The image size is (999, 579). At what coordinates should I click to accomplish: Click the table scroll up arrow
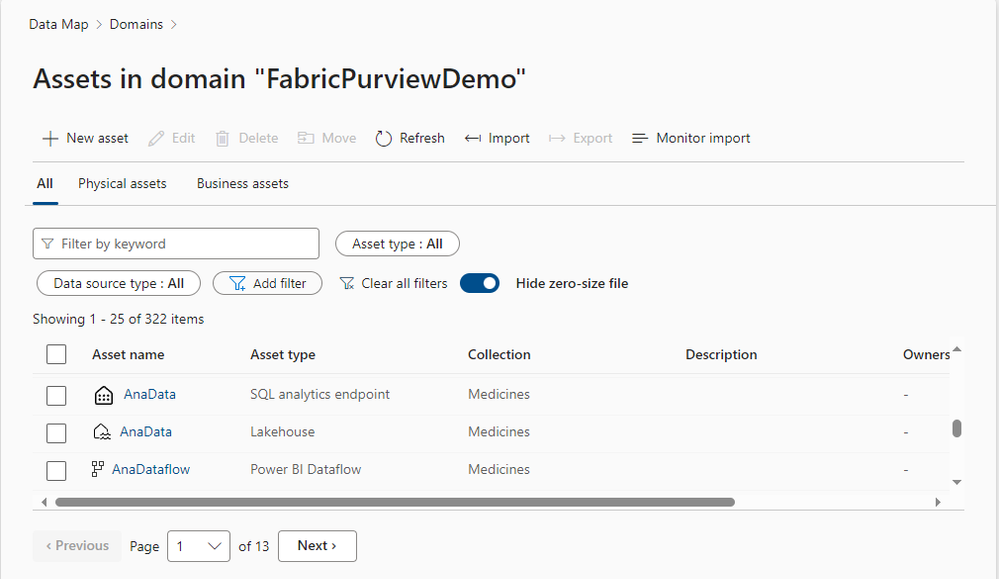coord(956,349)
